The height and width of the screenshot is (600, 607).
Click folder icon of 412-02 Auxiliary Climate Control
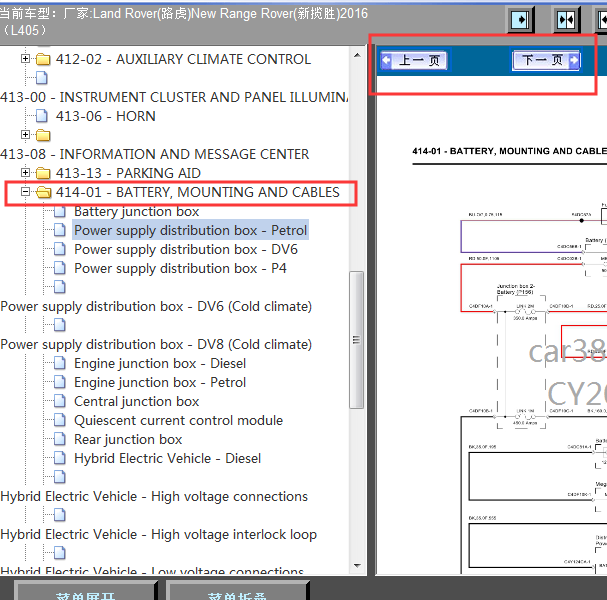click(43, 59)
